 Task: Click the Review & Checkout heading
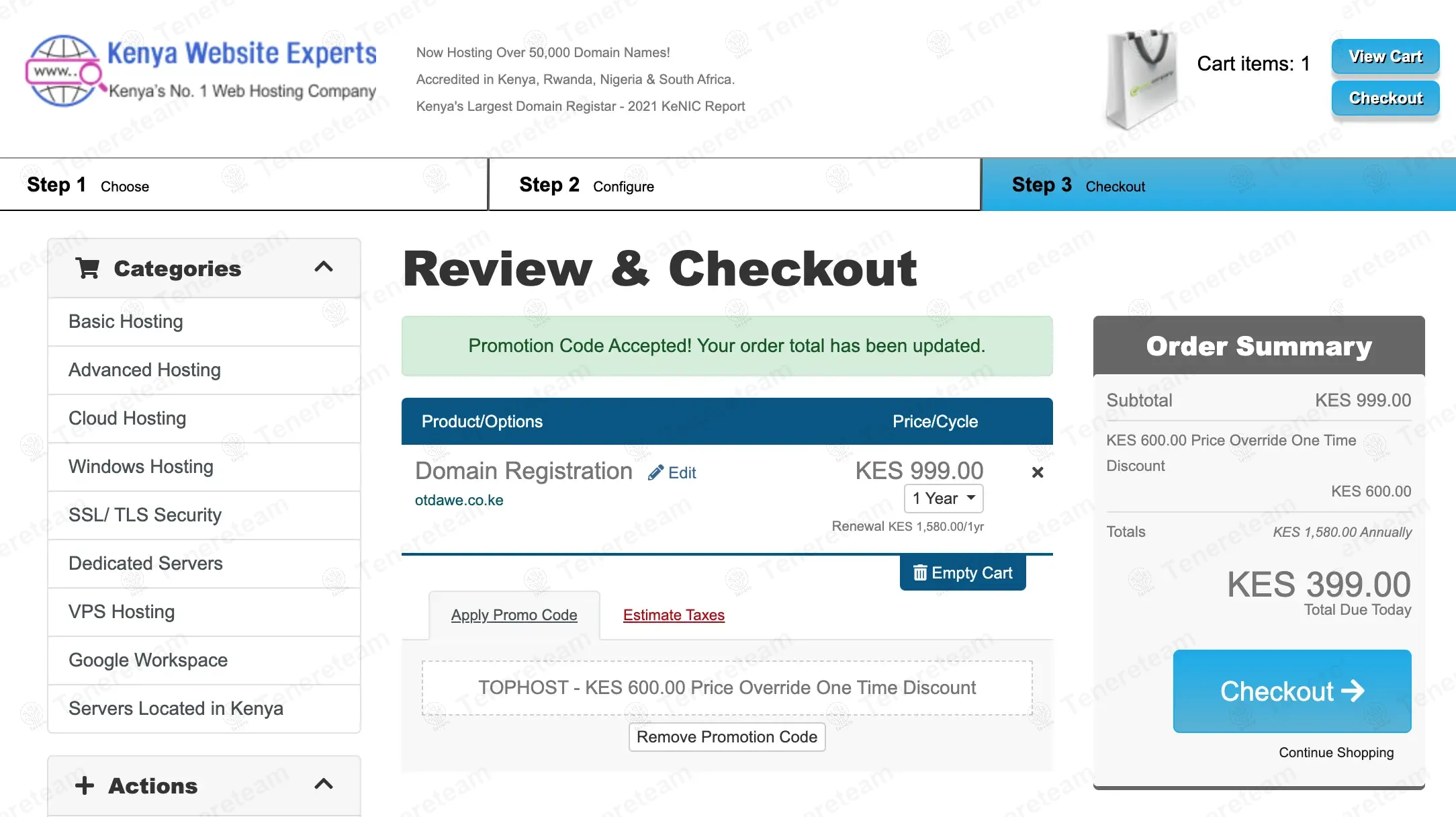659,269
